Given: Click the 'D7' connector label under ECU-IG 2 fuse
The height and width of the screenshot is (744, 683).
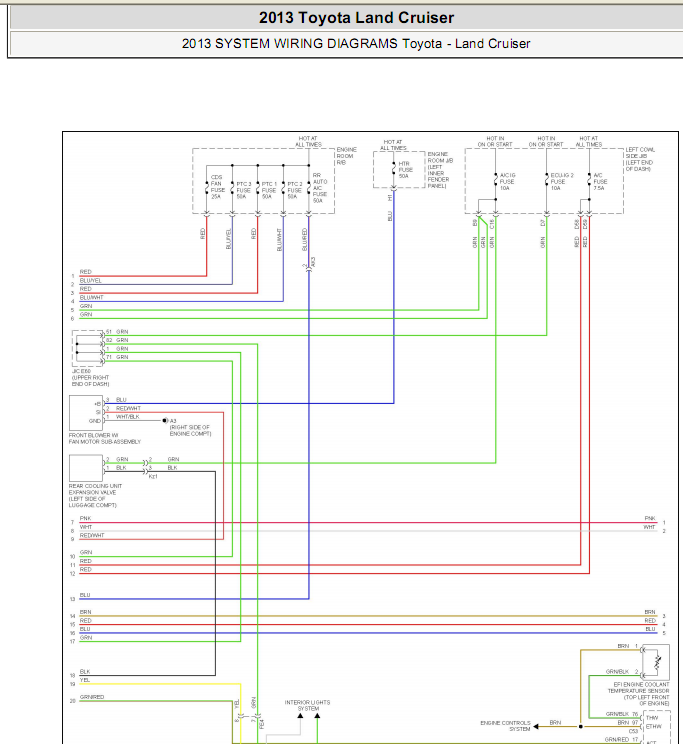Looking at the screenshot, I should [543, 222].
